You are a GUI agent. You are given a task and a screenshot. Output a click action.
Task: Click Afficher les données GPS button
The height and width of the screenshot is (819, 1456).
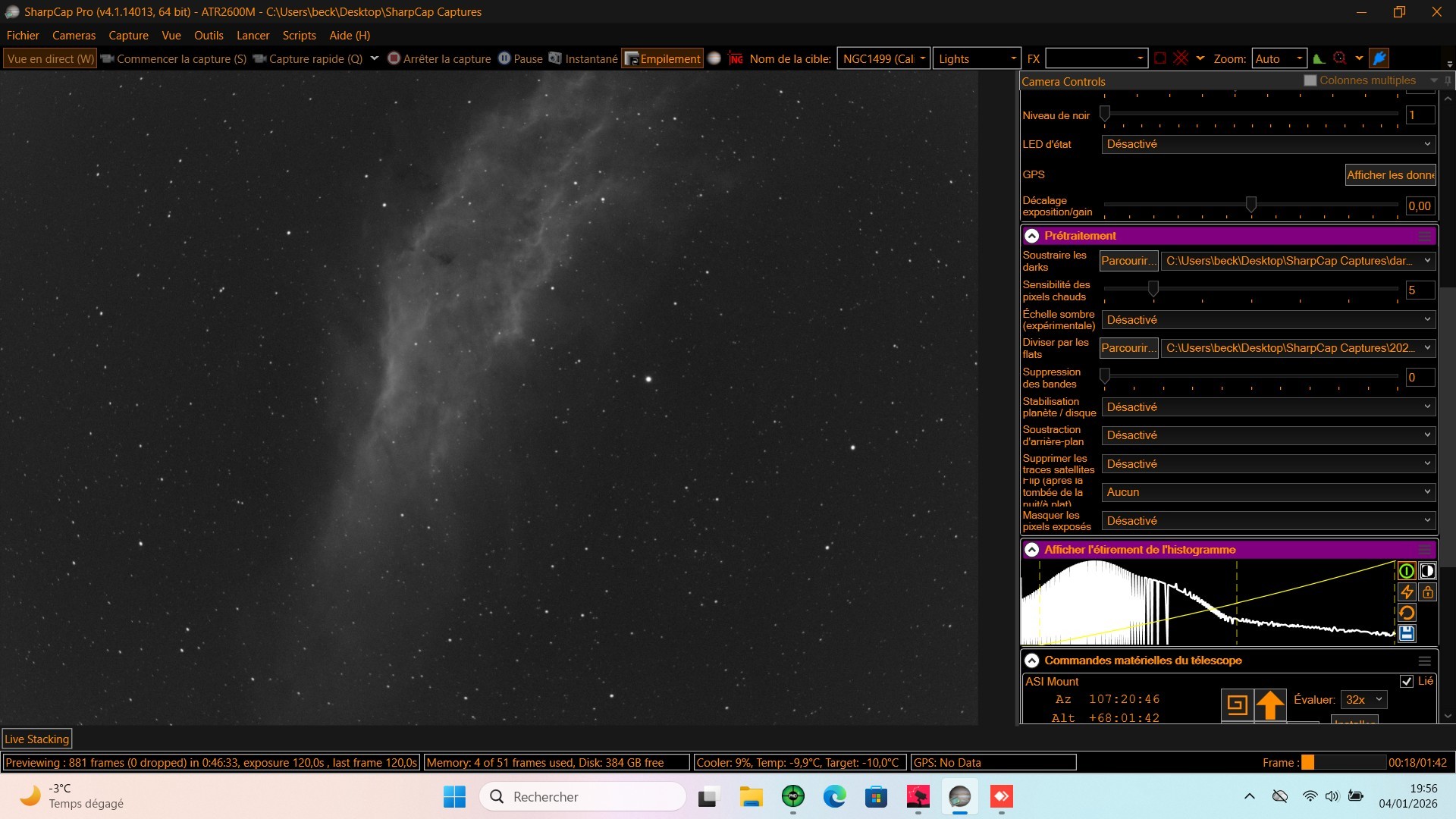click(x=1390, y=175)
